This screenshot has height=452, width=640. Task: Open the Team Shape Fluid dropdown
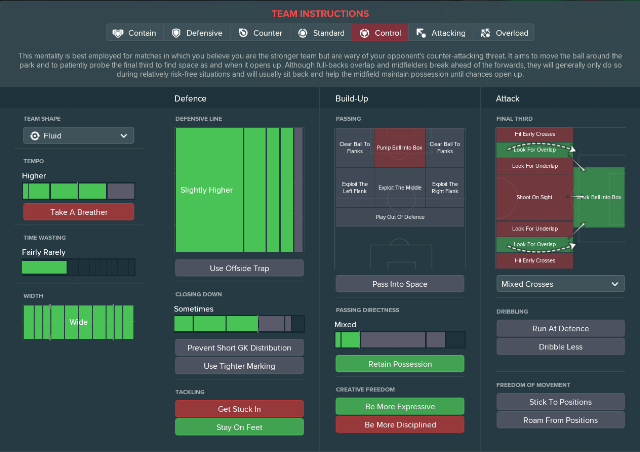point(78,136)
